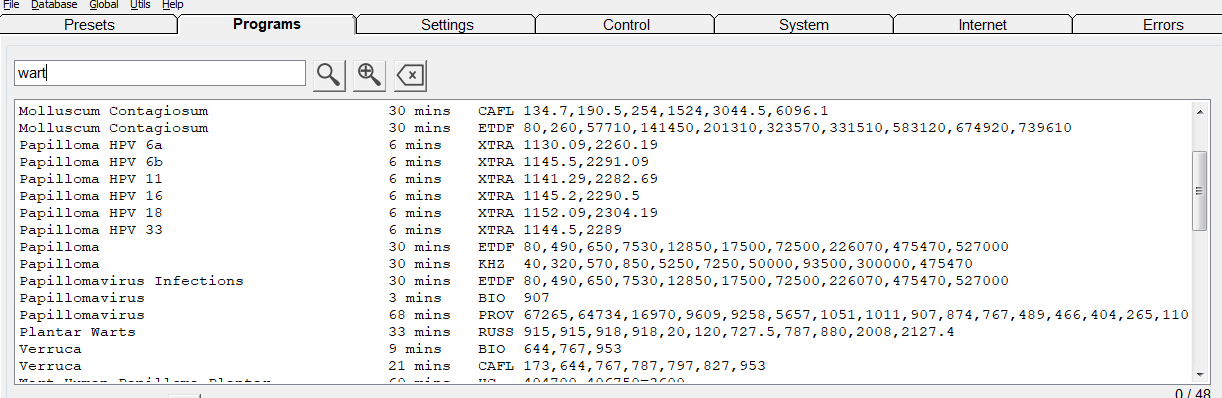Click the 33 mins duration value

[x=419, y=332]
